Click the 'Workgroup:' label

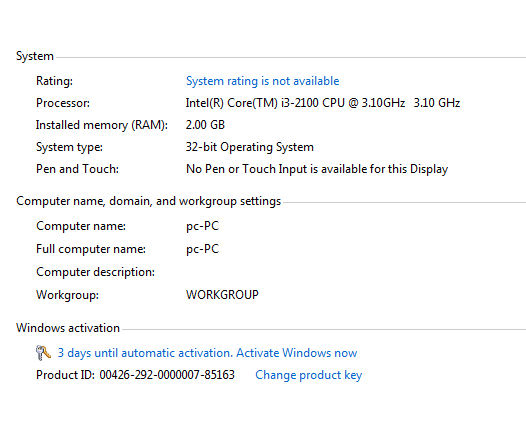click(67, 295)
